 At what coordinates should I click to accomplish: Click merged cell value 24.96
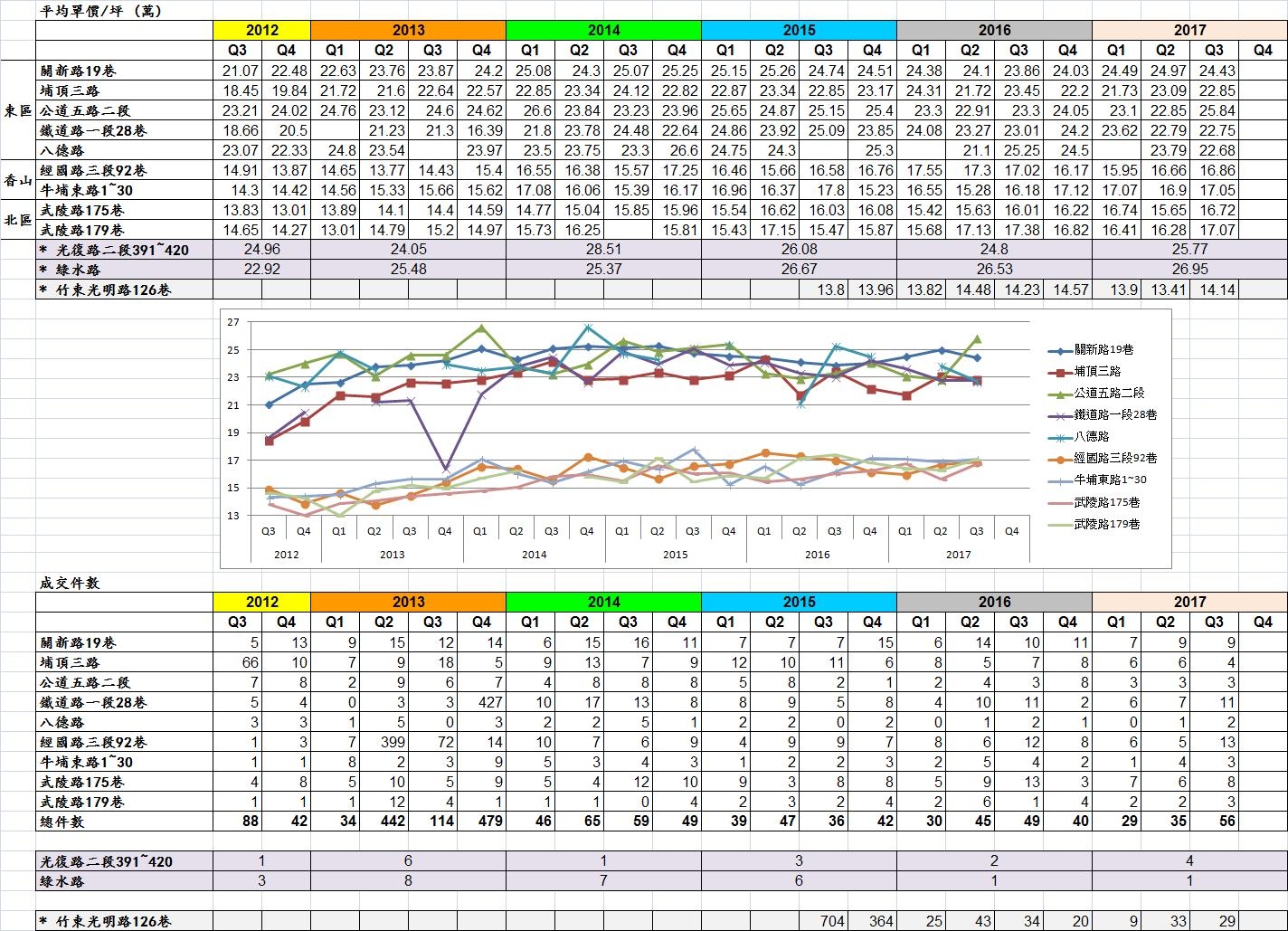(x=261, y=250)
